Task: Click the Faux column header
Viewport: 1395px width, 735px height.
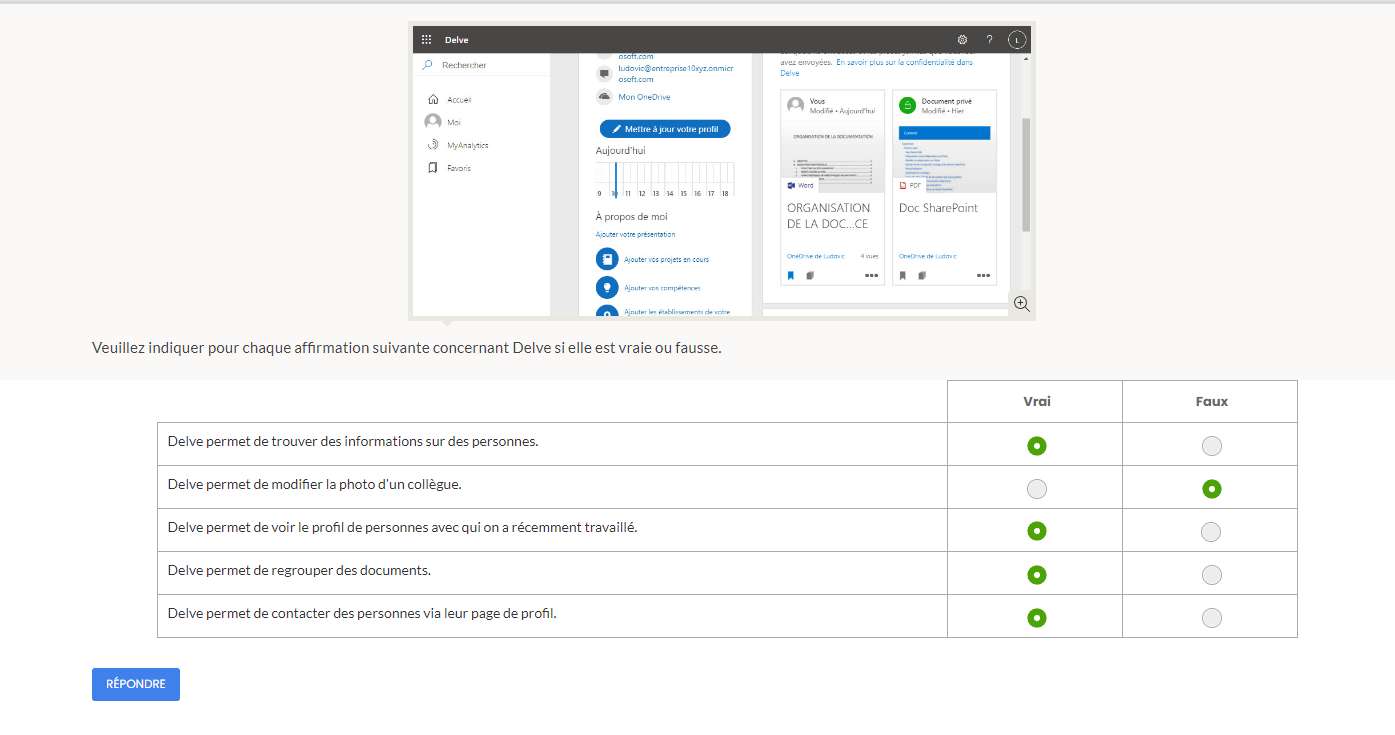Action: click(1211, 401)
